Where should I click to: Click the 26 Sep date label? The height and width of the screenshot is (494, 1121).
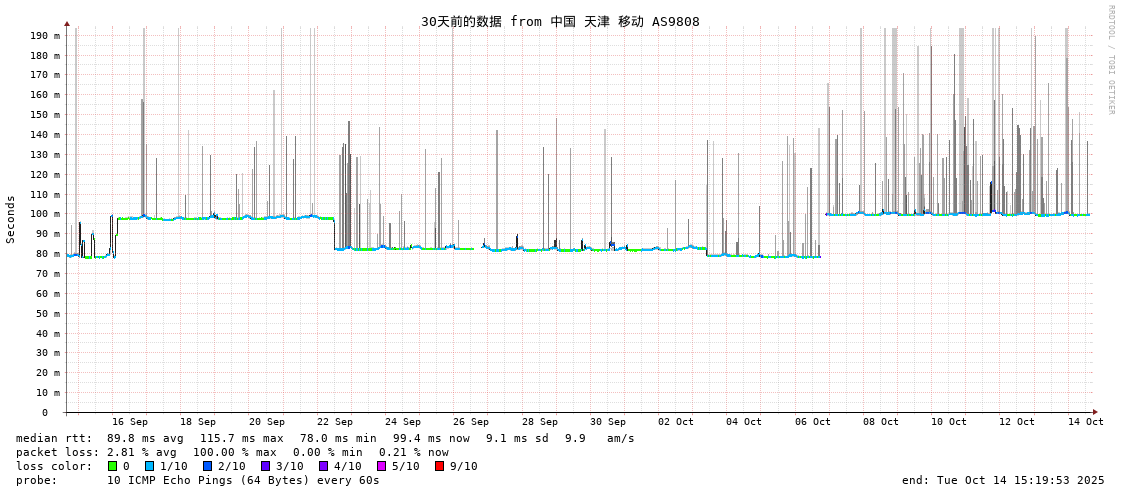tap(471, 422)
